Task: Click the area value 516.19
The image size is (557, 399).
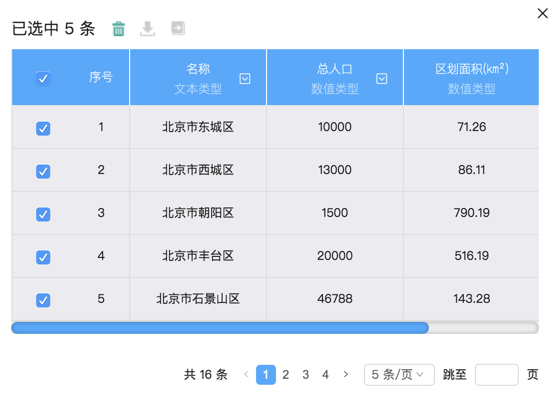Action: (x=471, y=256)
